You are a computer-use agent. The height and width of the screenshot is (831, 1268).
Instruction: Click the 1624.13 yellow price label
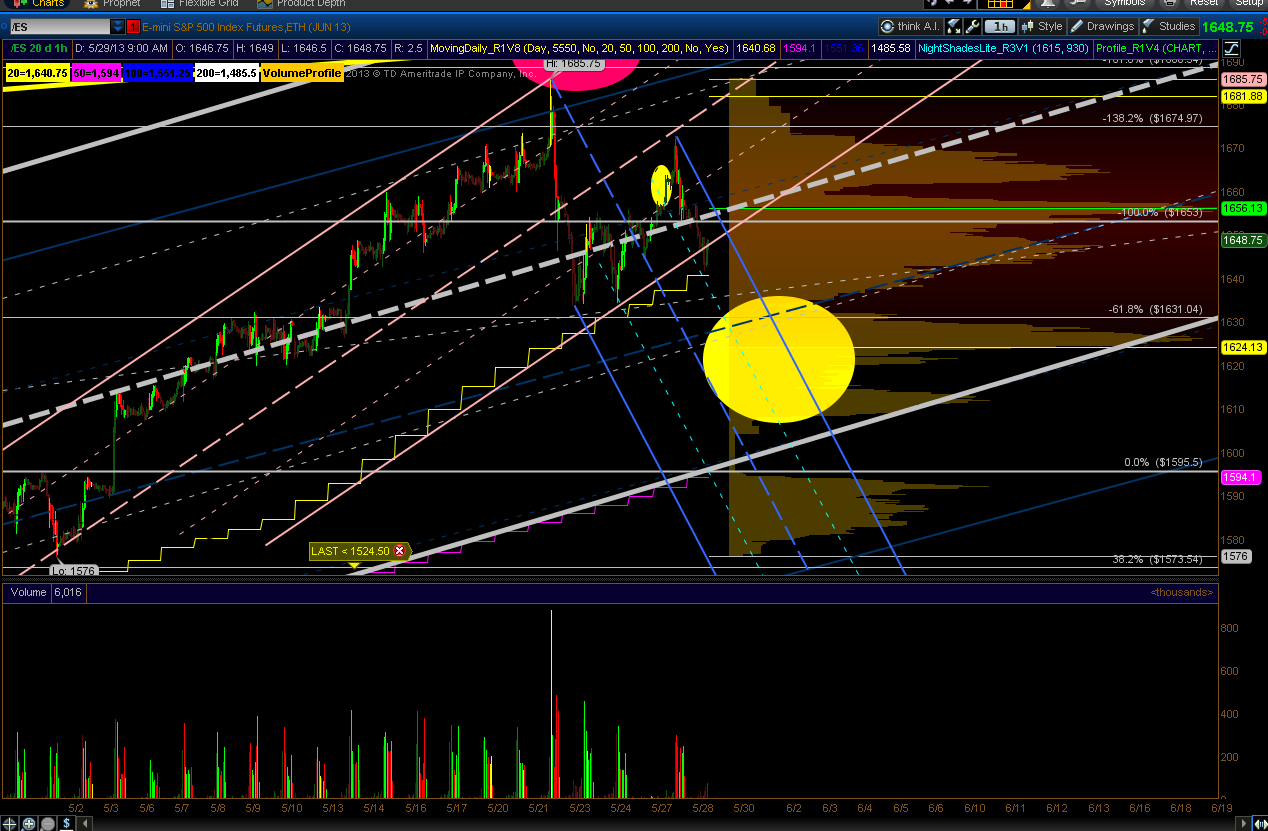(x=1242, y=347)
